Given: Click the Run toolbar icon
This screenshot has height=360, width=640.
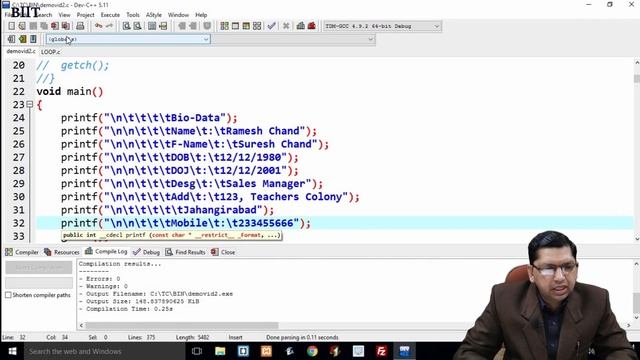Looking at the screenshot, I should tap(236, 26).
